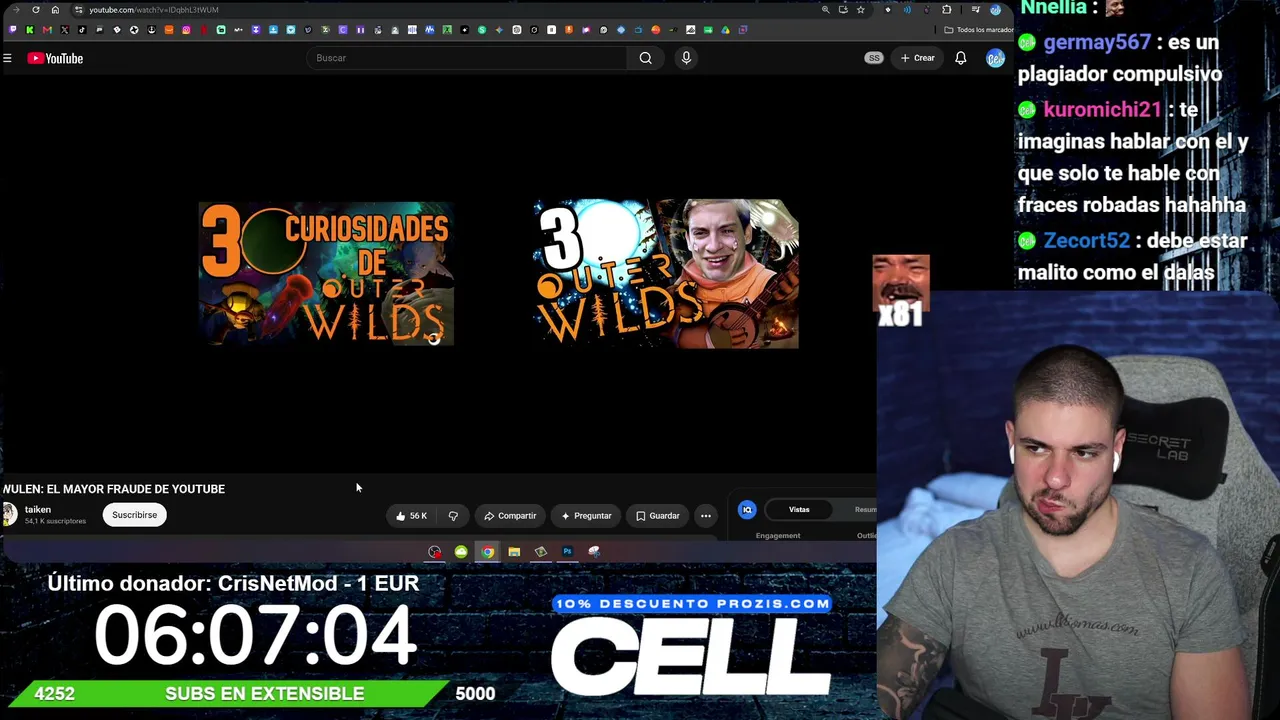1280x720 pixels.
Task: Open Photoshop from the taskbar
Action: pyautogui.click(x=567, y=552)
